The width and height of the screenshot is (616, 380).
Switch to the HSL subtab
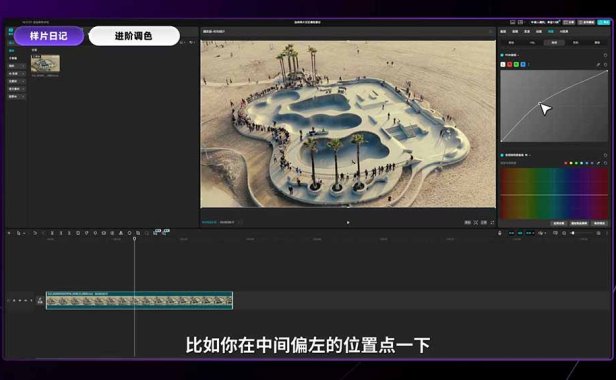coord(532,42)
